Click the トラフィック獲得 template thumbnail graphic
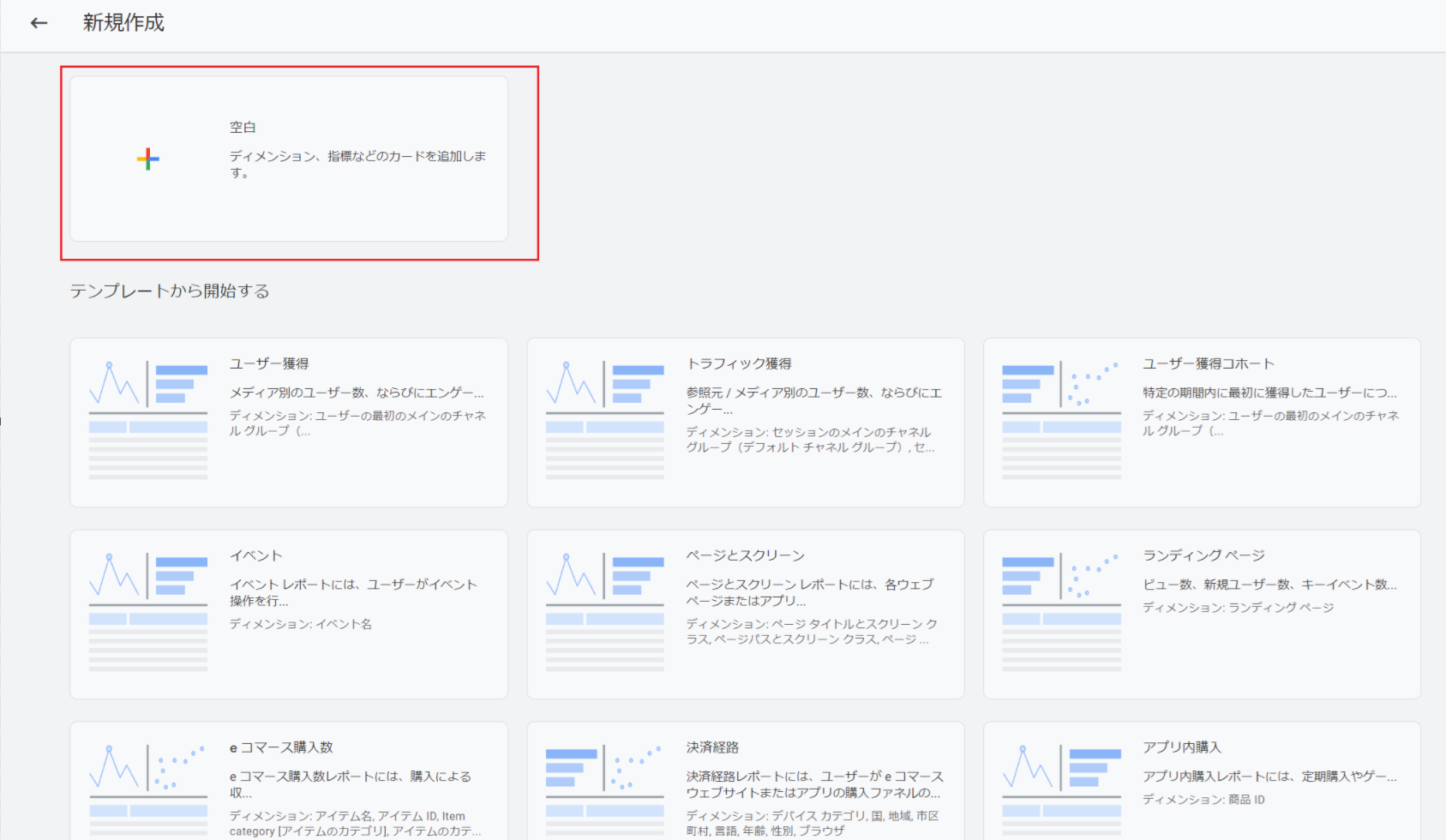 pyautogui.click(x=605, y=420)
